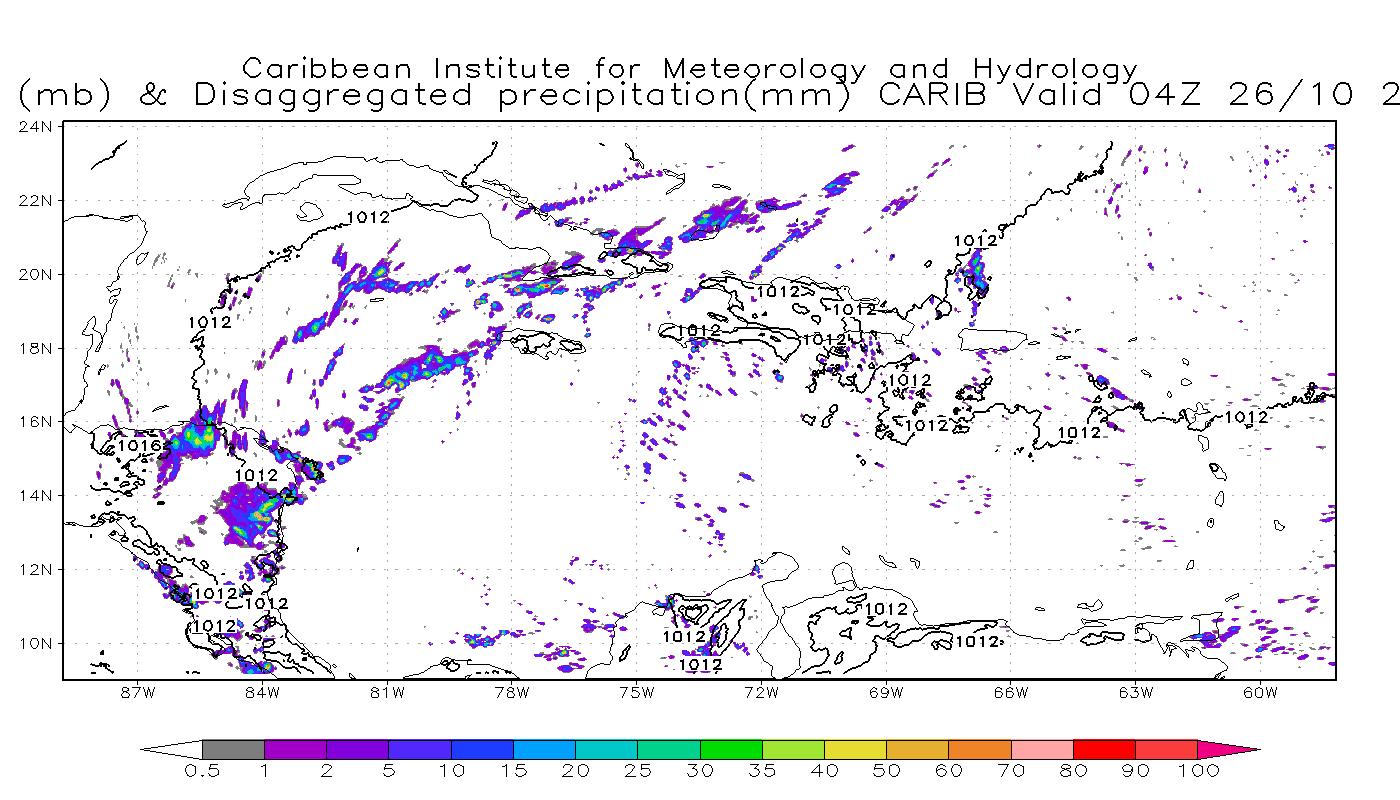Click the legend swatch for 5–10 mm
Image resolution: width=1400 pixels, height=800 pixels.
tap(420, 749)
